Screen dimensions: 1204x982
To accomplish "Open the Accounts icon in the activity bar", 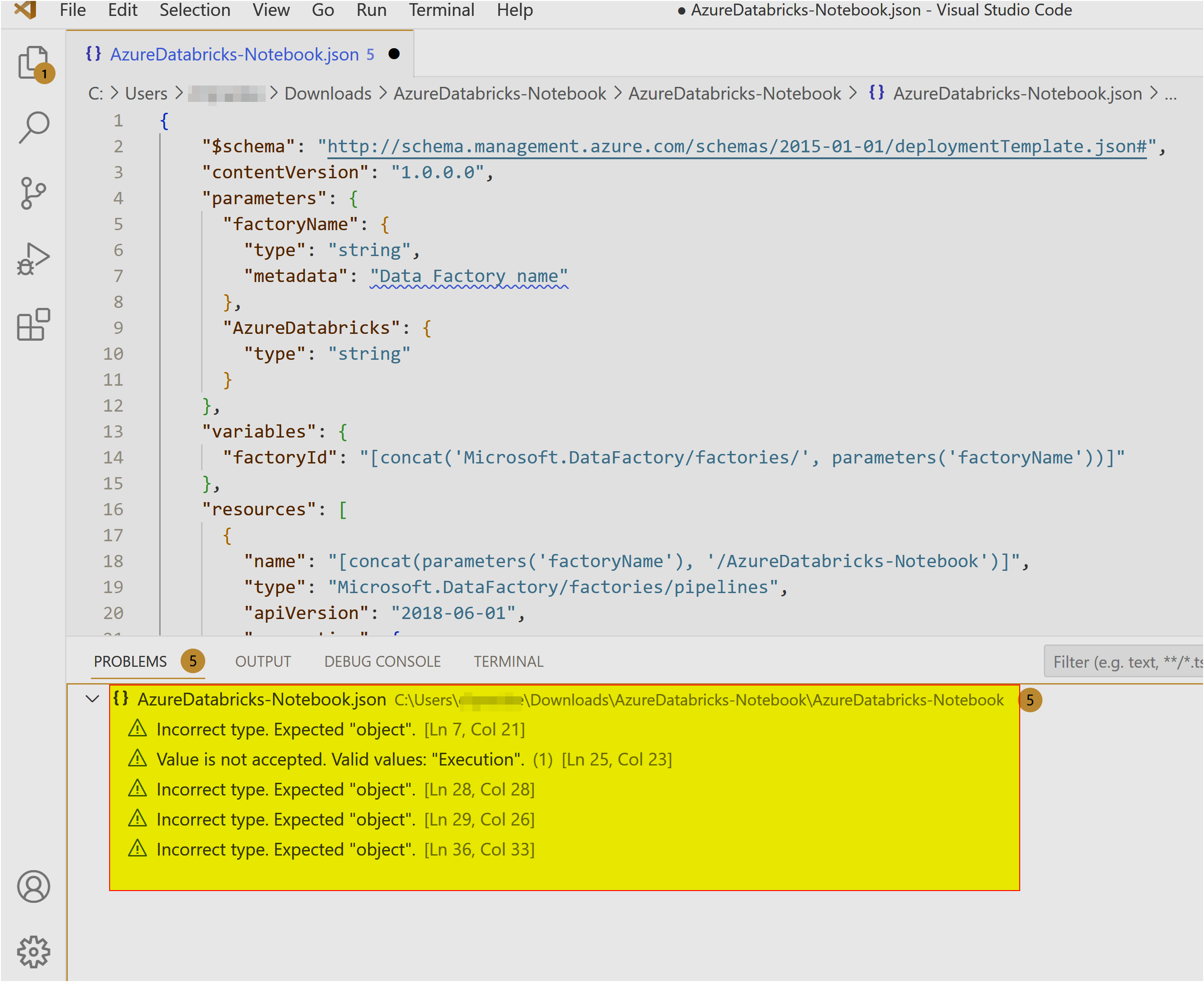I will pos(34,887).
